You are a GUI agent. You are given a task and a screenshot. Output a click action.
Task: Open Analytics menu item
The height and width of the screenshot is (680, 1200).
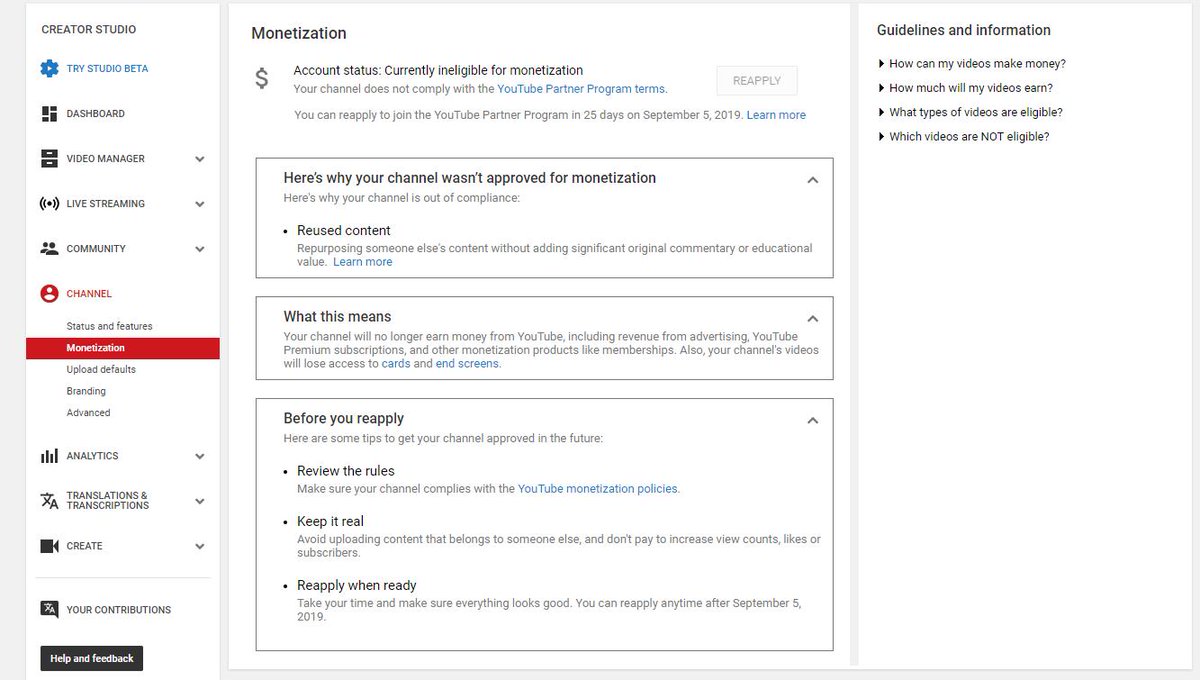[x=92, y=456]
